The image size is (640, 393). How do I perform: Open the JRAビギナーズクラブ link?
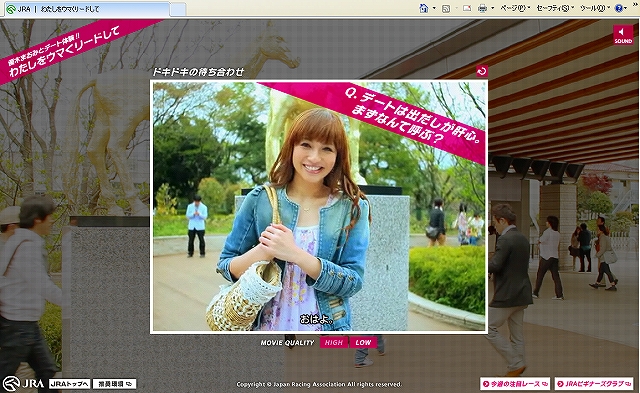[x=594, y=384]
